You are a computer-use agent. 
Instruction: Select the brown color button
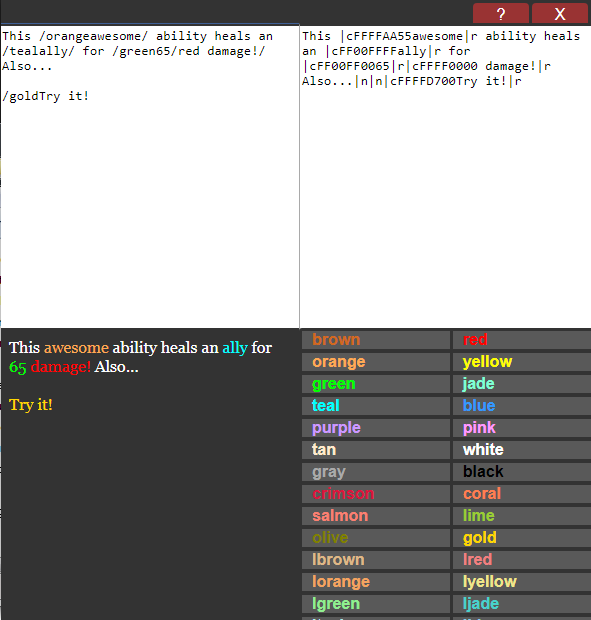click(376, 340)
